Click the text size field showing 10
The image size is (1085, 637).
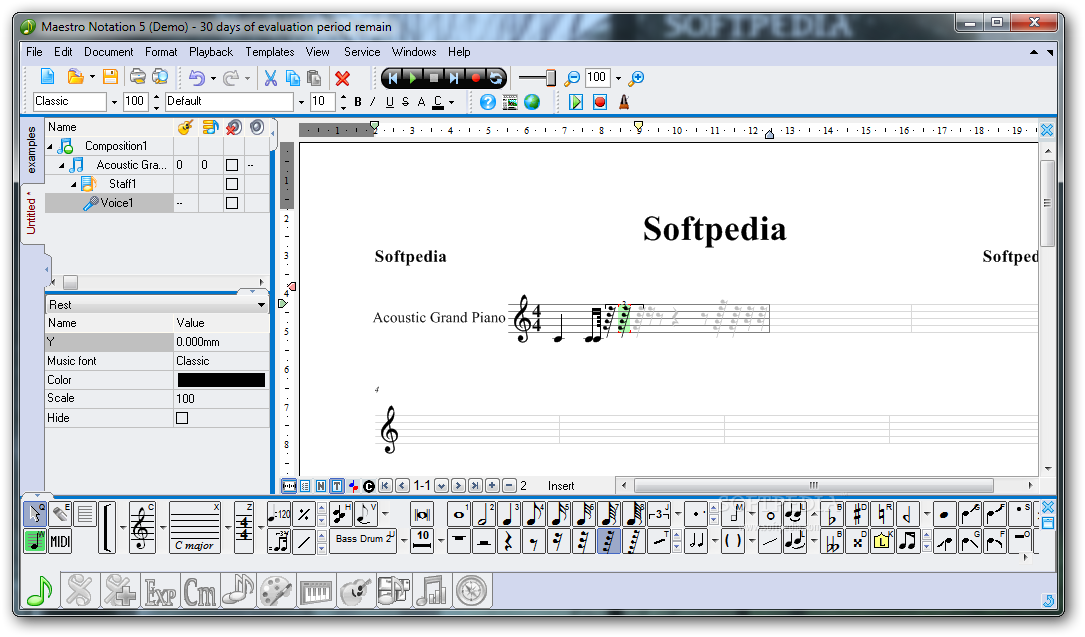[323, 102]
